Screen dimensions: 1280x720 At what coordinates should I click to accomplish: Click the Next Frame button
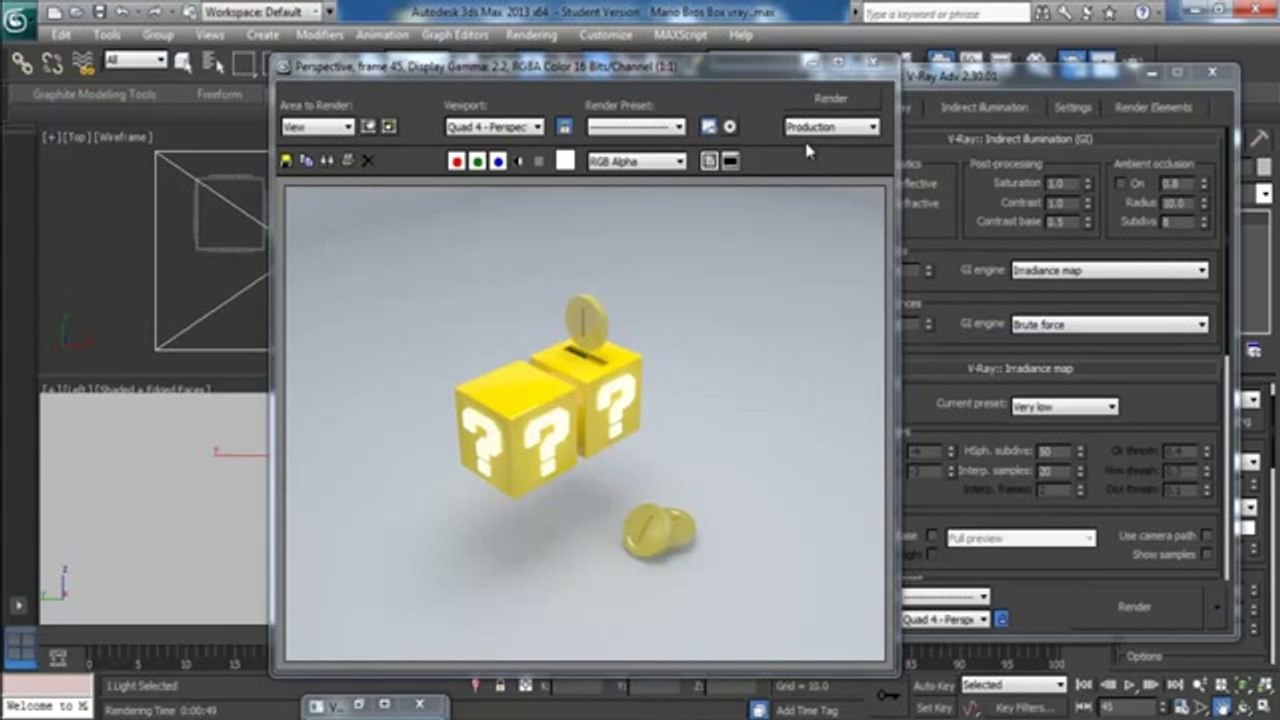(1152, 685)
